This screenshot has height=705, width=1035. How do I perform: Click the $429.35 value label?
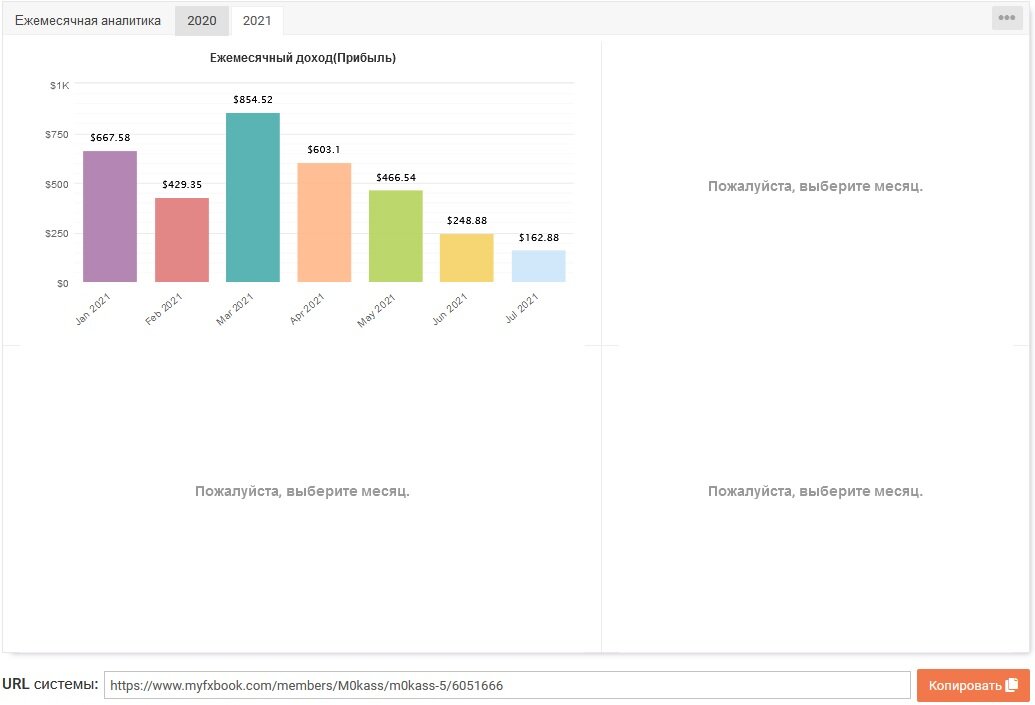[182, 184]
